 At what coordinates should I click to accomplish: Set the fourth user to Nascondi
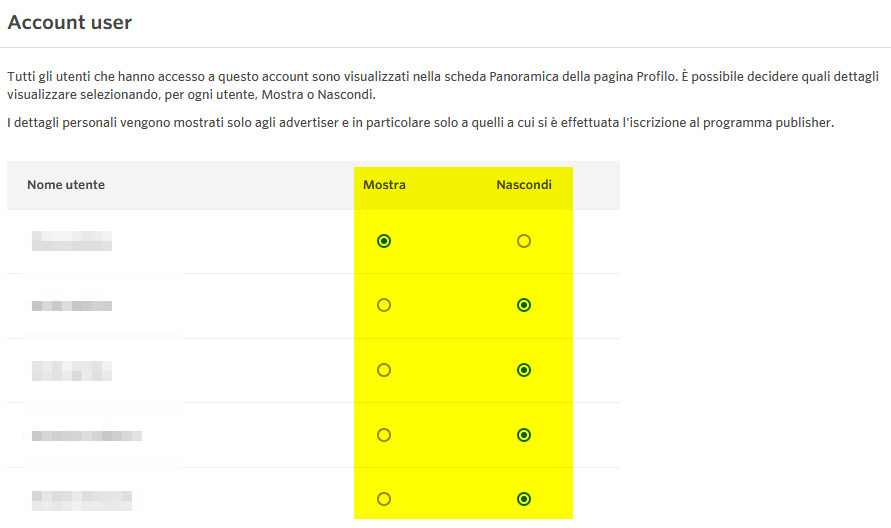523,435
